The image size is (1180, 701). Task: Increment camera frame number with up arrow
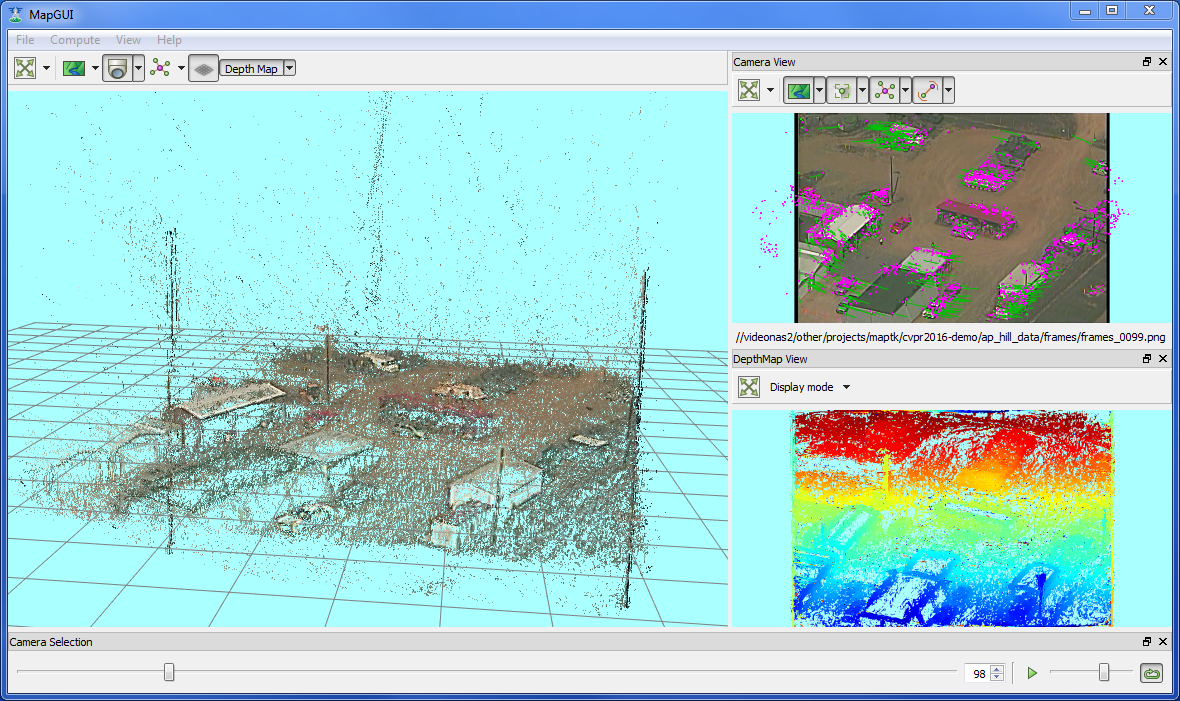(997, 669)
